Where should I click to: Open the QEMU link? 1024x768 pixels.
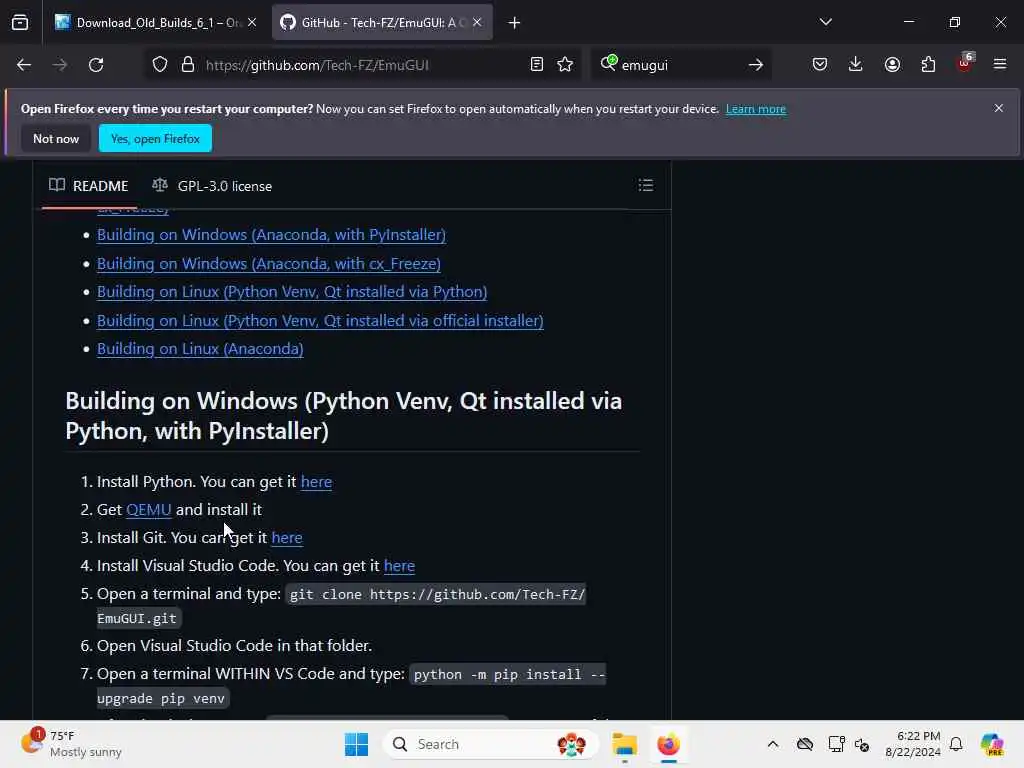[148, 510]
